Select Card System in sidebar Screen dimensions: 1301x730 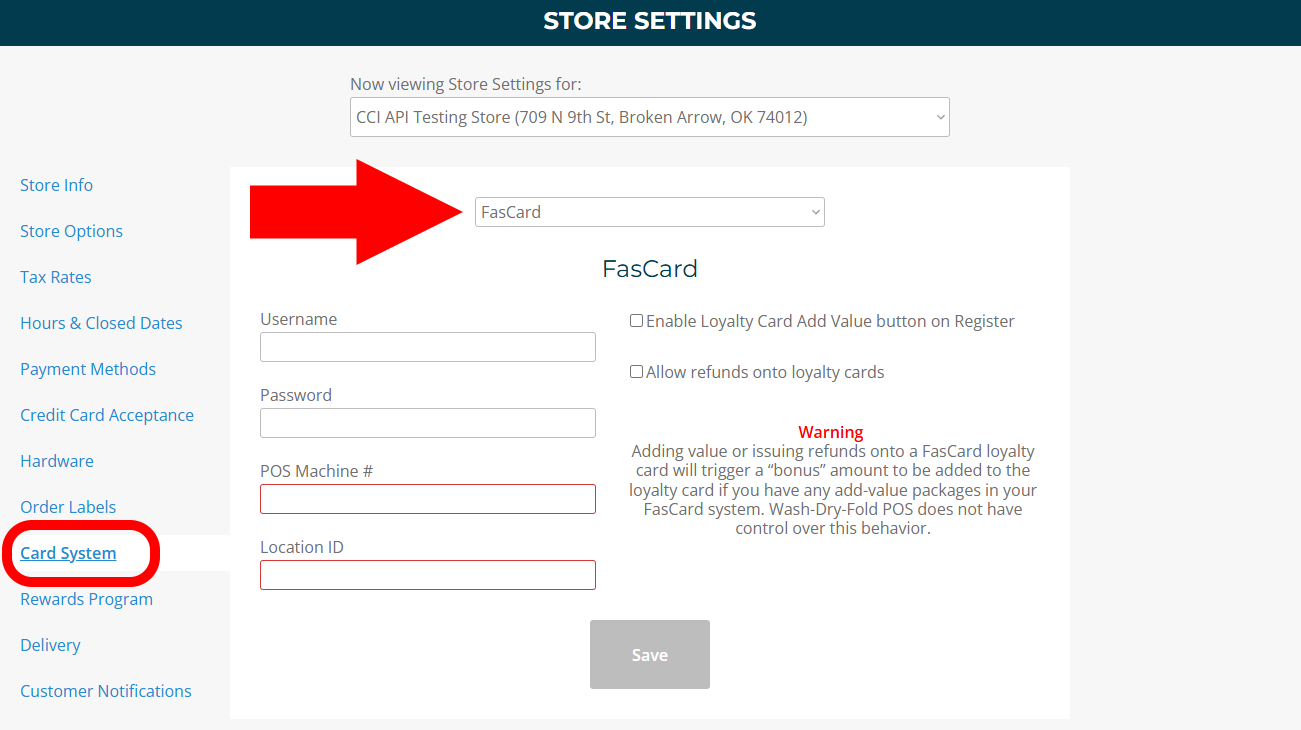(x=68, y=553)
